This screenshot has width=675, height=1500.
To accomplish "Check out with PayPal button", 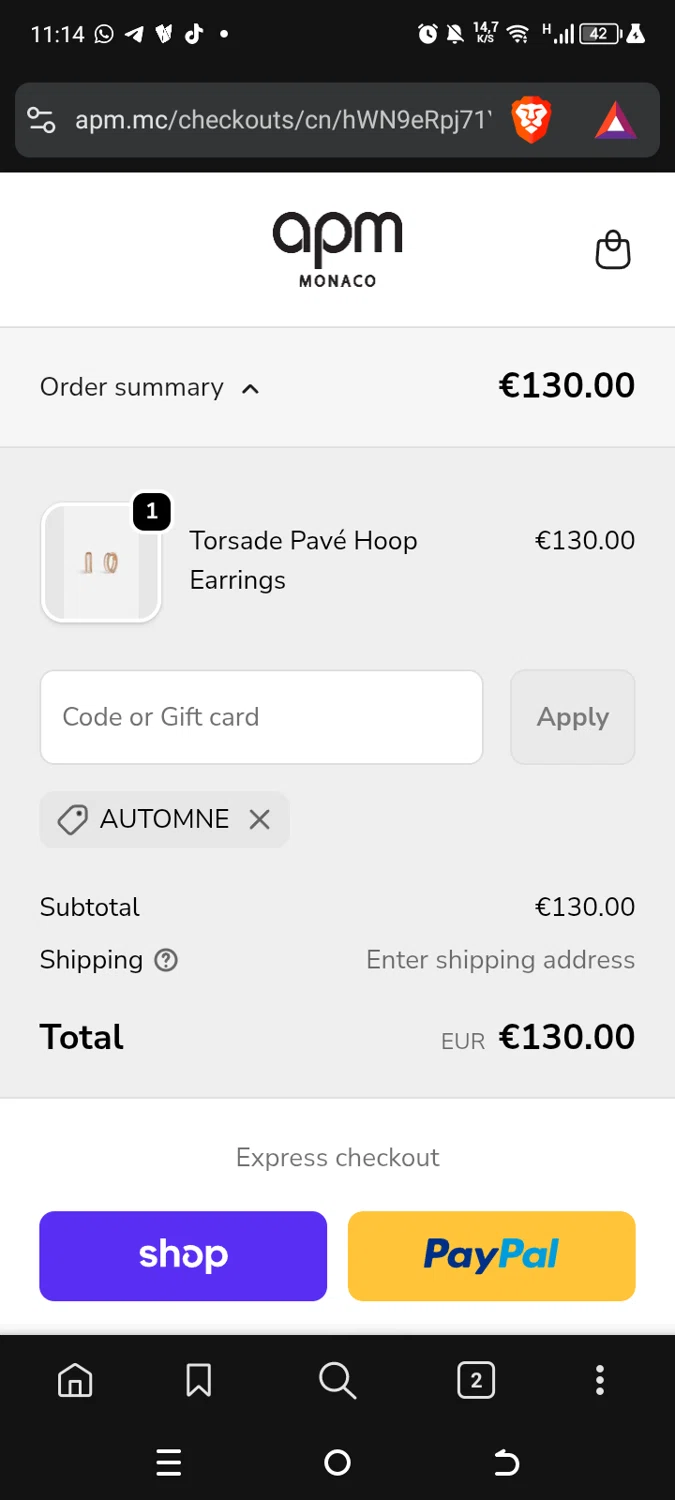I will pyautogui.click(x=491, y=1256).
